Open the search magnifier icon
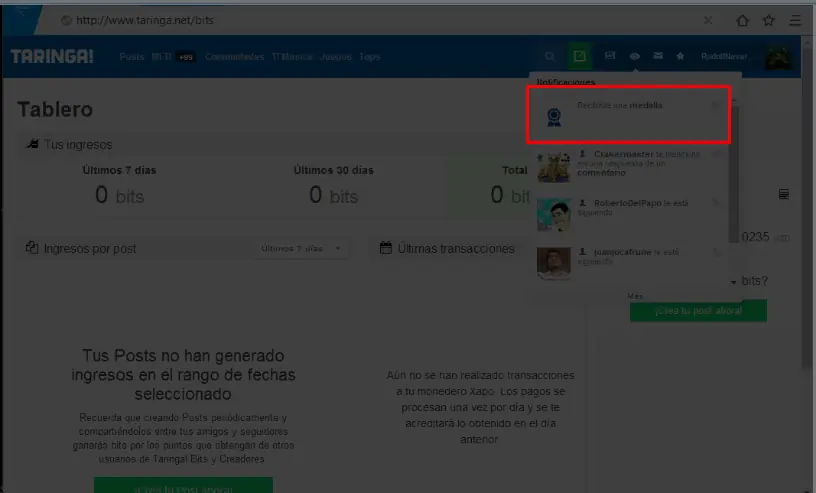This screenshot has height=493, width=816. 550,56
